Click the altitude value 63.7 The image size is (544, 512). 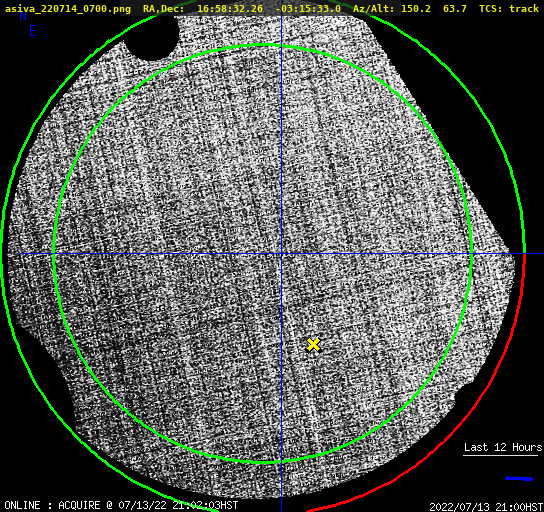454,9
